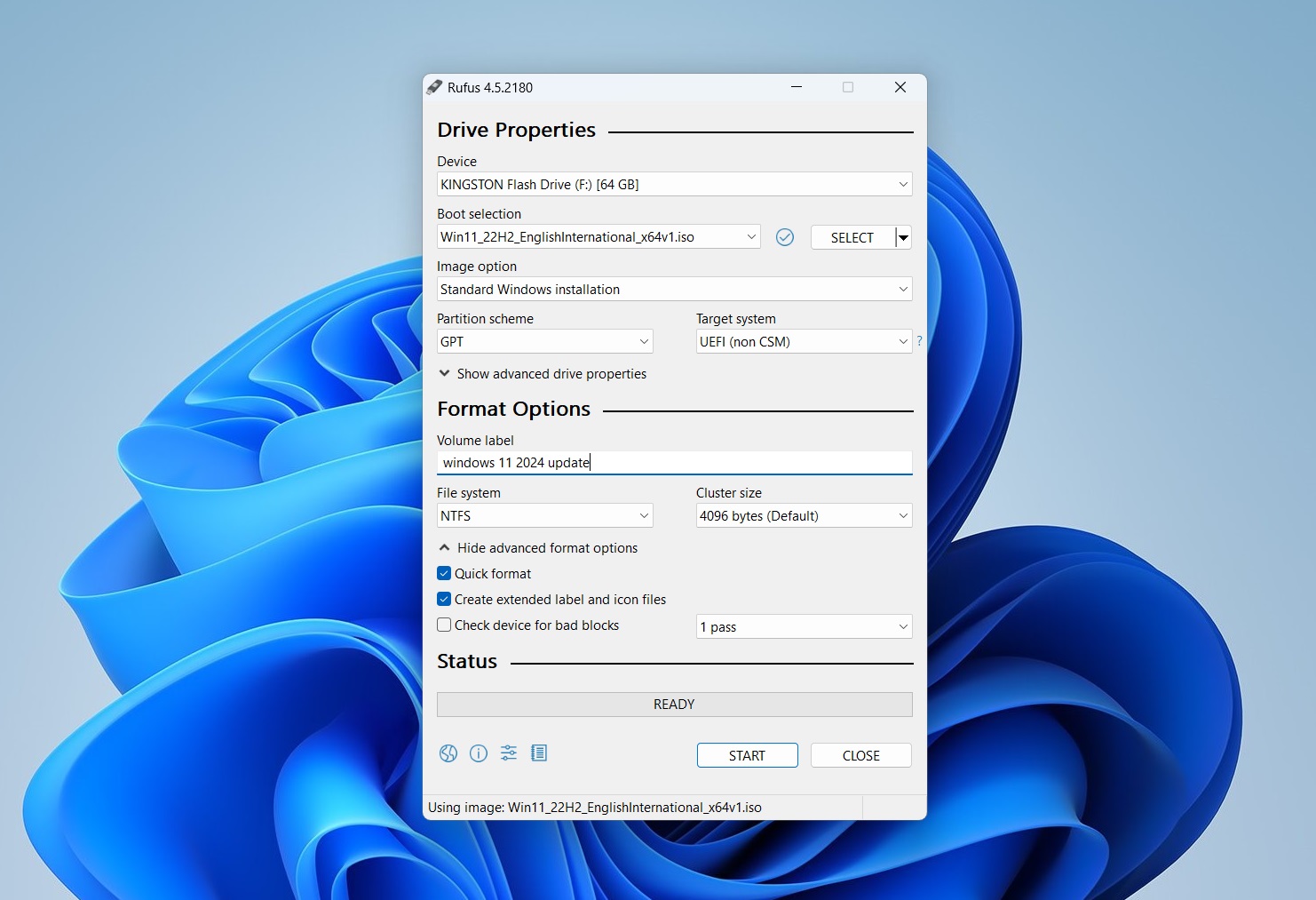
Task: Open the language globe icon
Action: [448, 753]
